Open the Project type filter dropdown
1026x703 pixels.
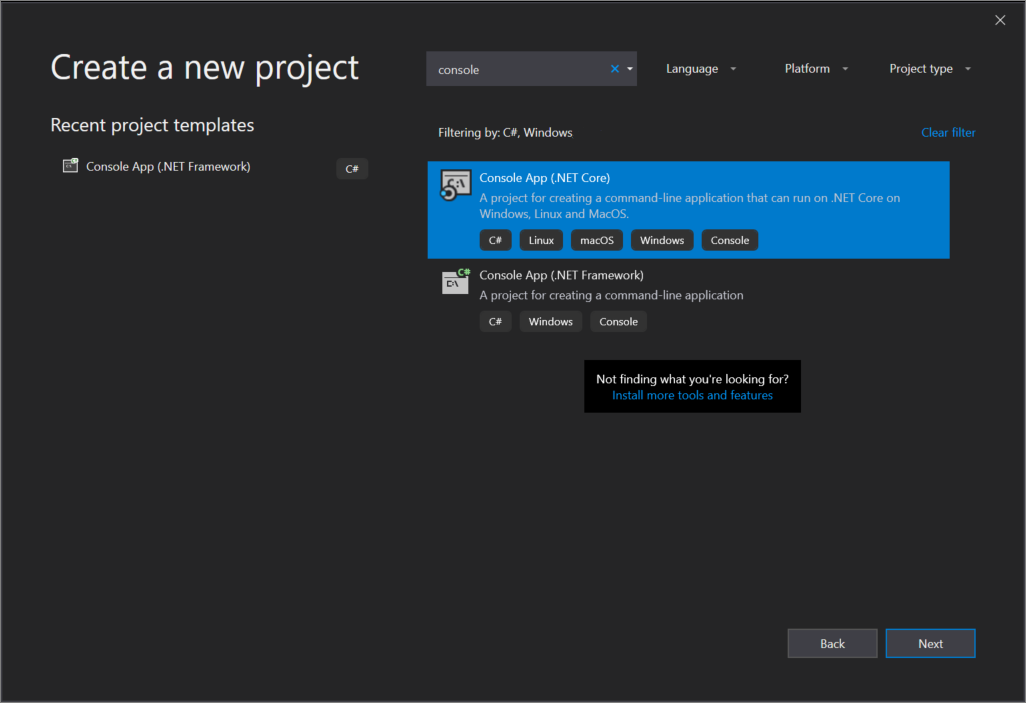point(929,68)
